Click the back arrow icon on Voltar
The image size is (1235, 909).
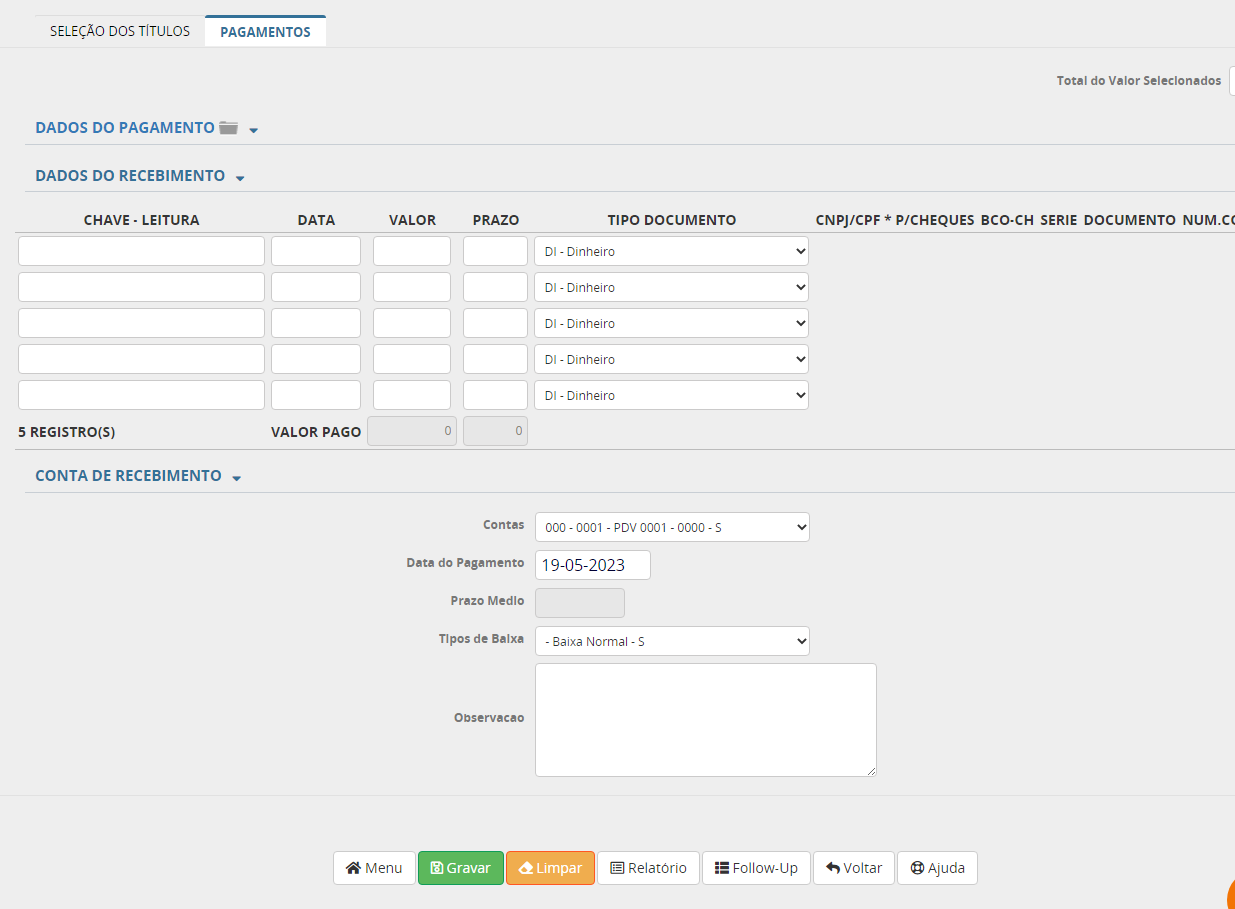tap(832, 868)
